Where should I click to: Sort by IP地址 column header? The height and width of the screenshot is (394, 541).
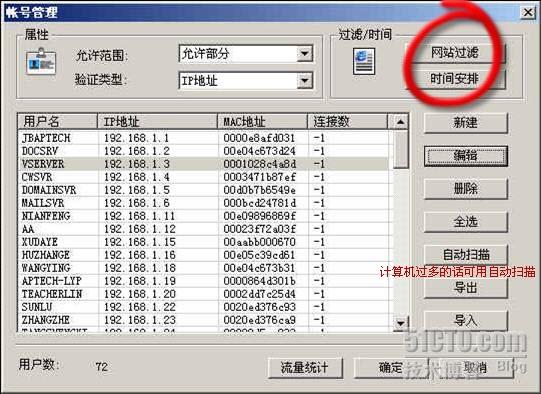pos(158,121)
